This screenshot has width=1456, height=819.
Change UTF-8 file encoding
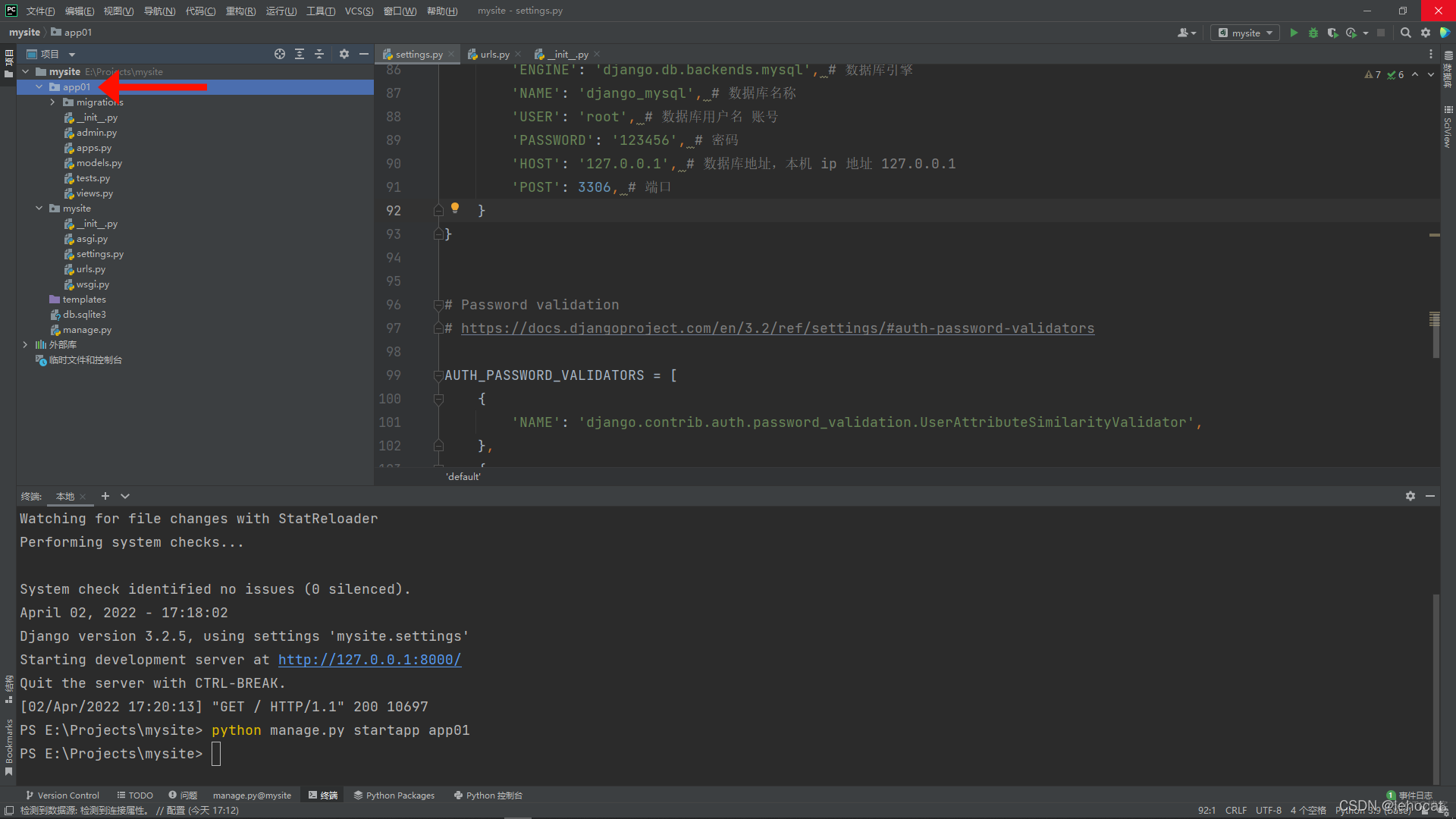(1269, 810)
